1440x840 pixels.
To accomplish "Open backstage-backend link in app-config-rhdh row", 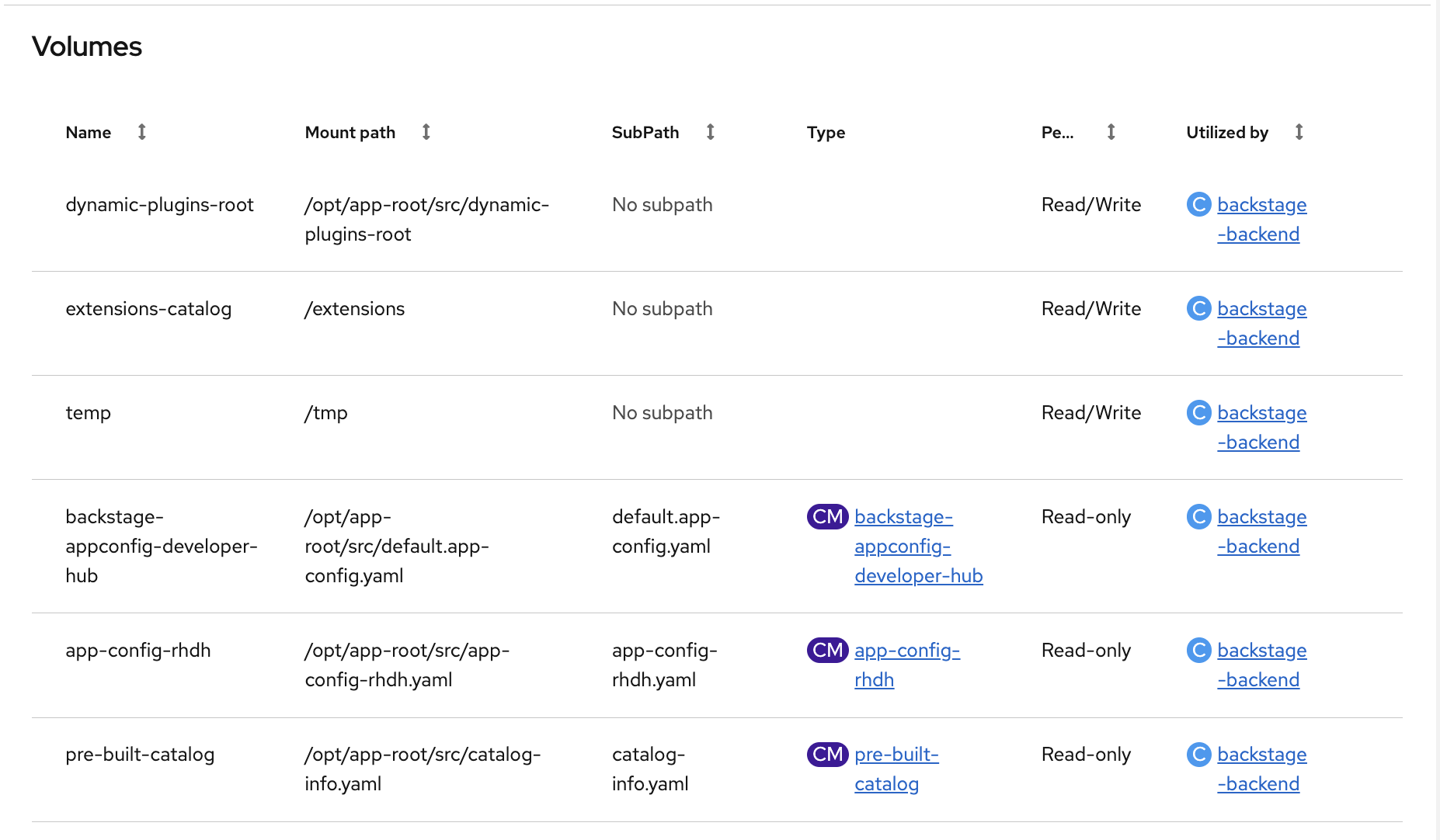I will (1261, 665).
